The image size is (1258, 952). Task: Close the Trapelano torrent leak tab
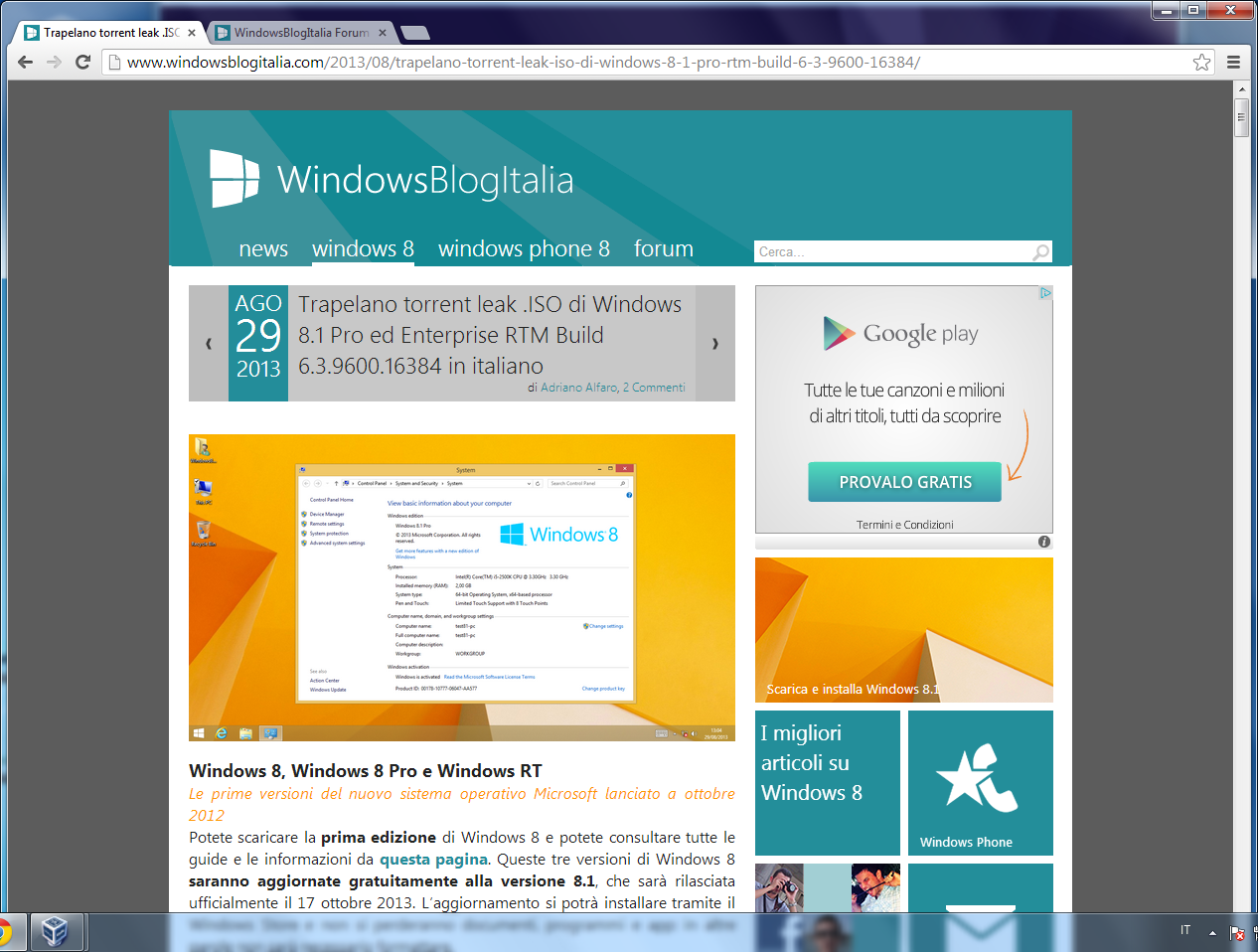tap(192, 33)
